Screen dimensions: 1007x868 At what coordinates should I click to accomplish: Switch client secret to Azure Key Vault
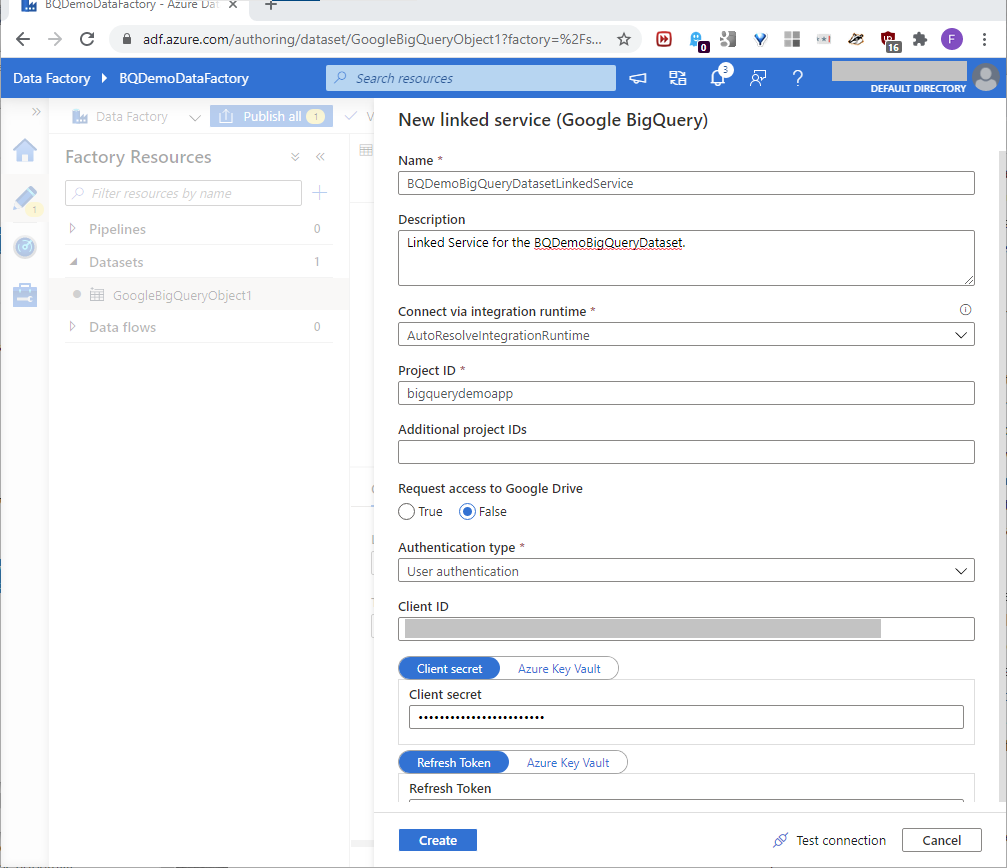click(559, 668)
